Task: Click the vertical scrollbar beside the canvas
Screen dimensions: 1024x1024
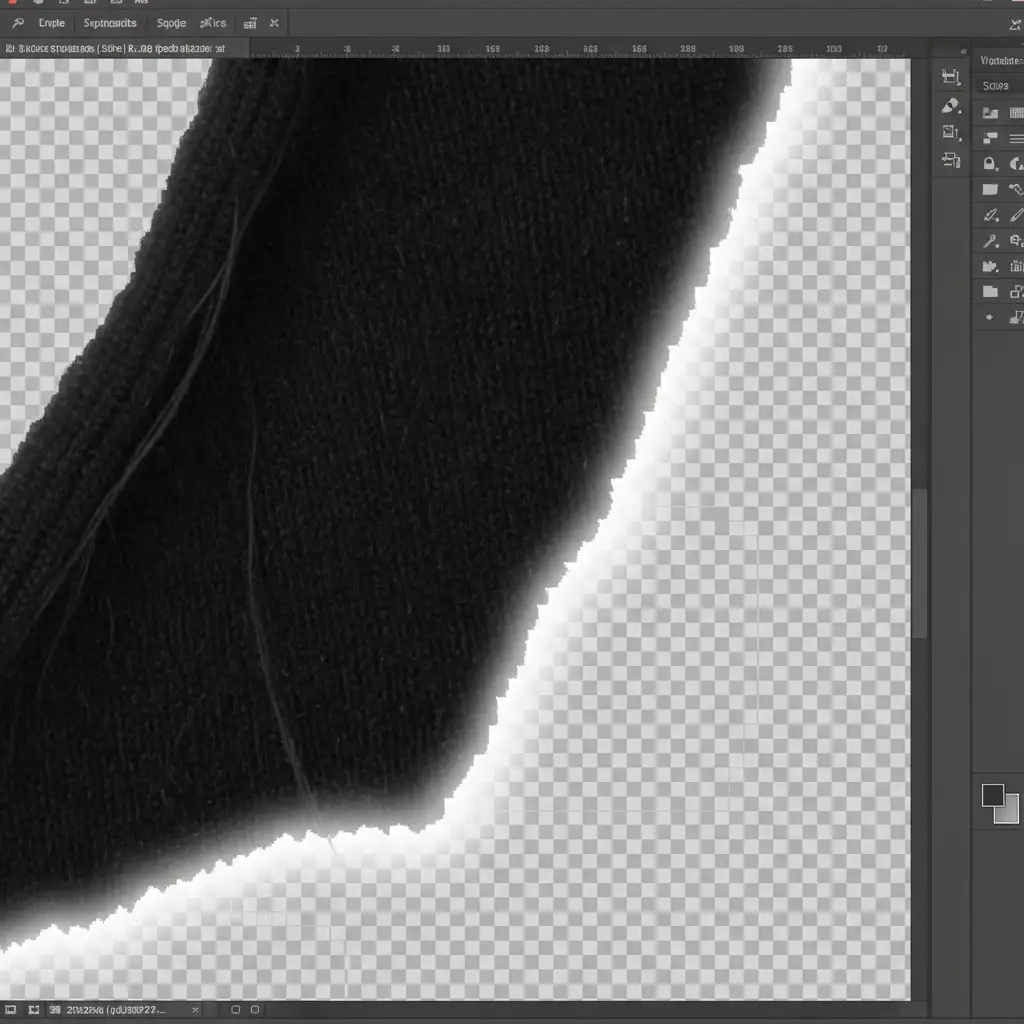Action: coord(919,560)
